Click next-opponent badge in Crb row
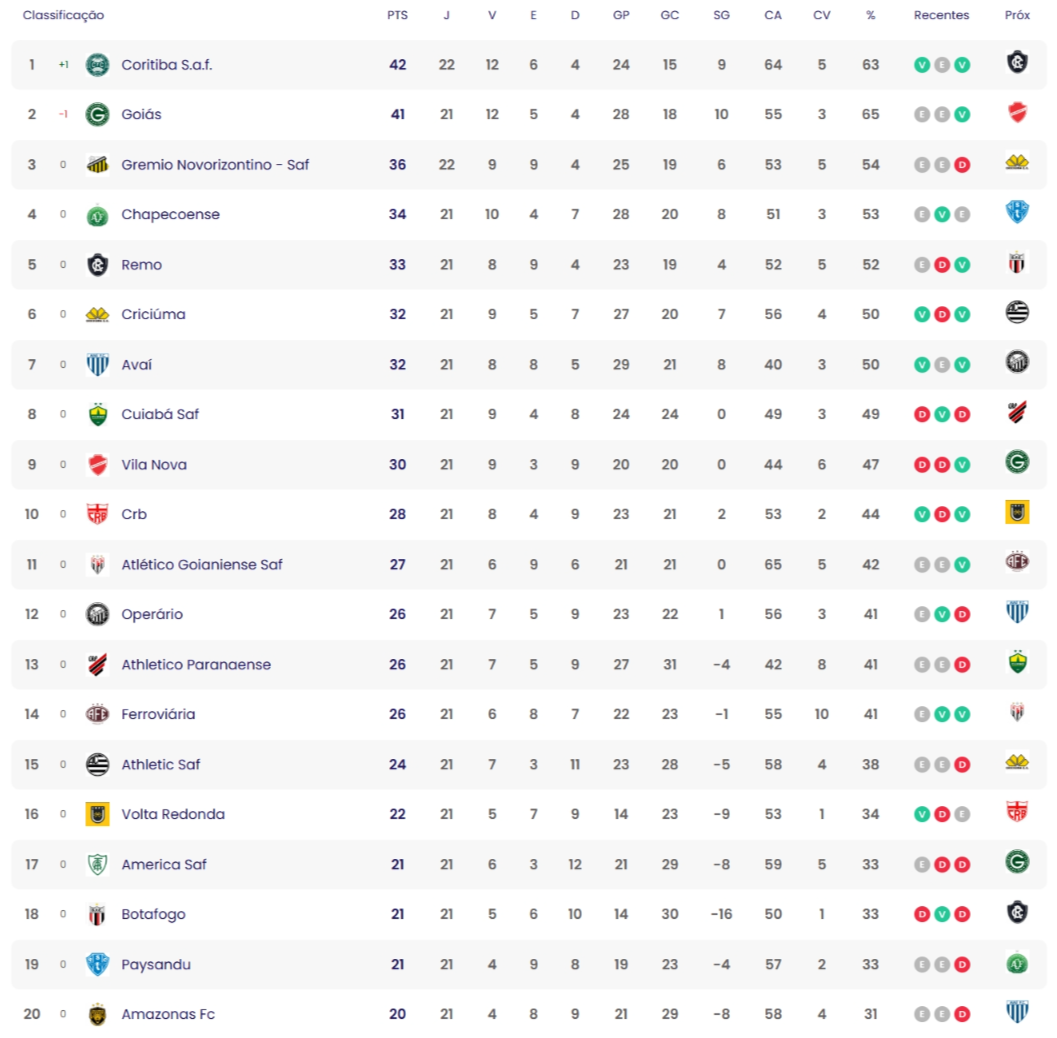Image resolution: width=1057 pixels, height=1038 pixels. tap(1017, 512)
